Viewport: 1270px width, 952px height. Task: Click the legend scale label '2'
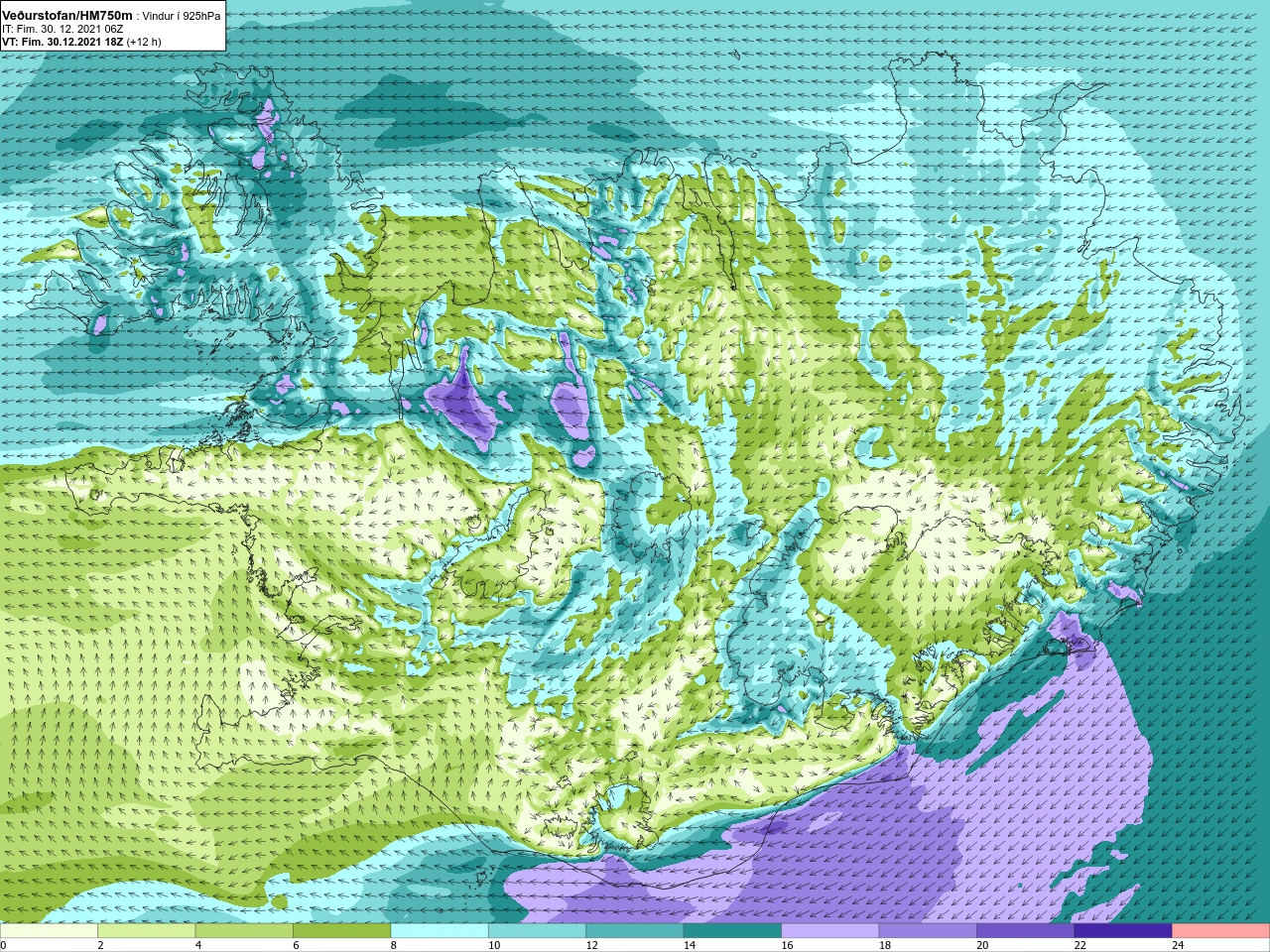pyautogui.click(x=100, y=945)
